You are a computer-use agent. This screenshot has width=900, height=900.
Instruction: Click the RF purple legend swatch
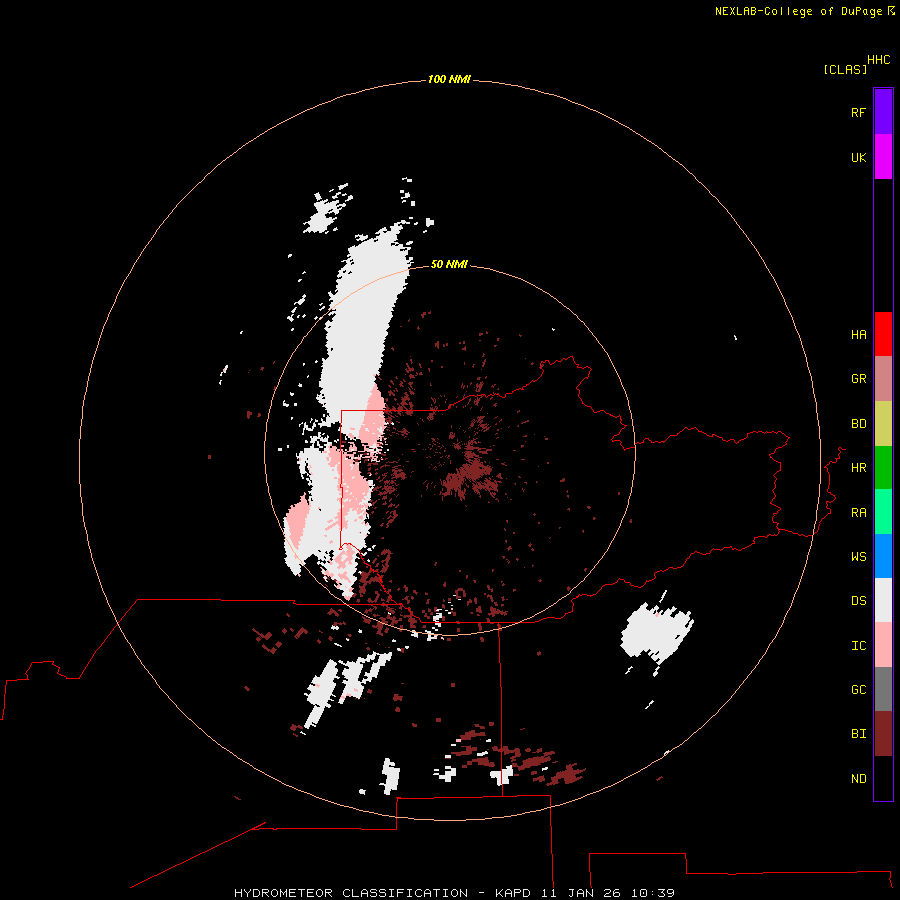pos(883,112)
